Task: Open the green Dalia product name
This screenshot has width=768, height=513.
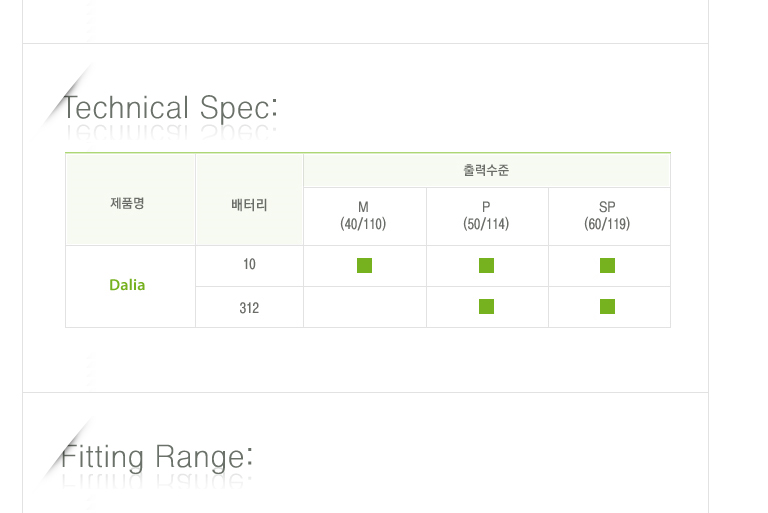Action: click(127, 285)
